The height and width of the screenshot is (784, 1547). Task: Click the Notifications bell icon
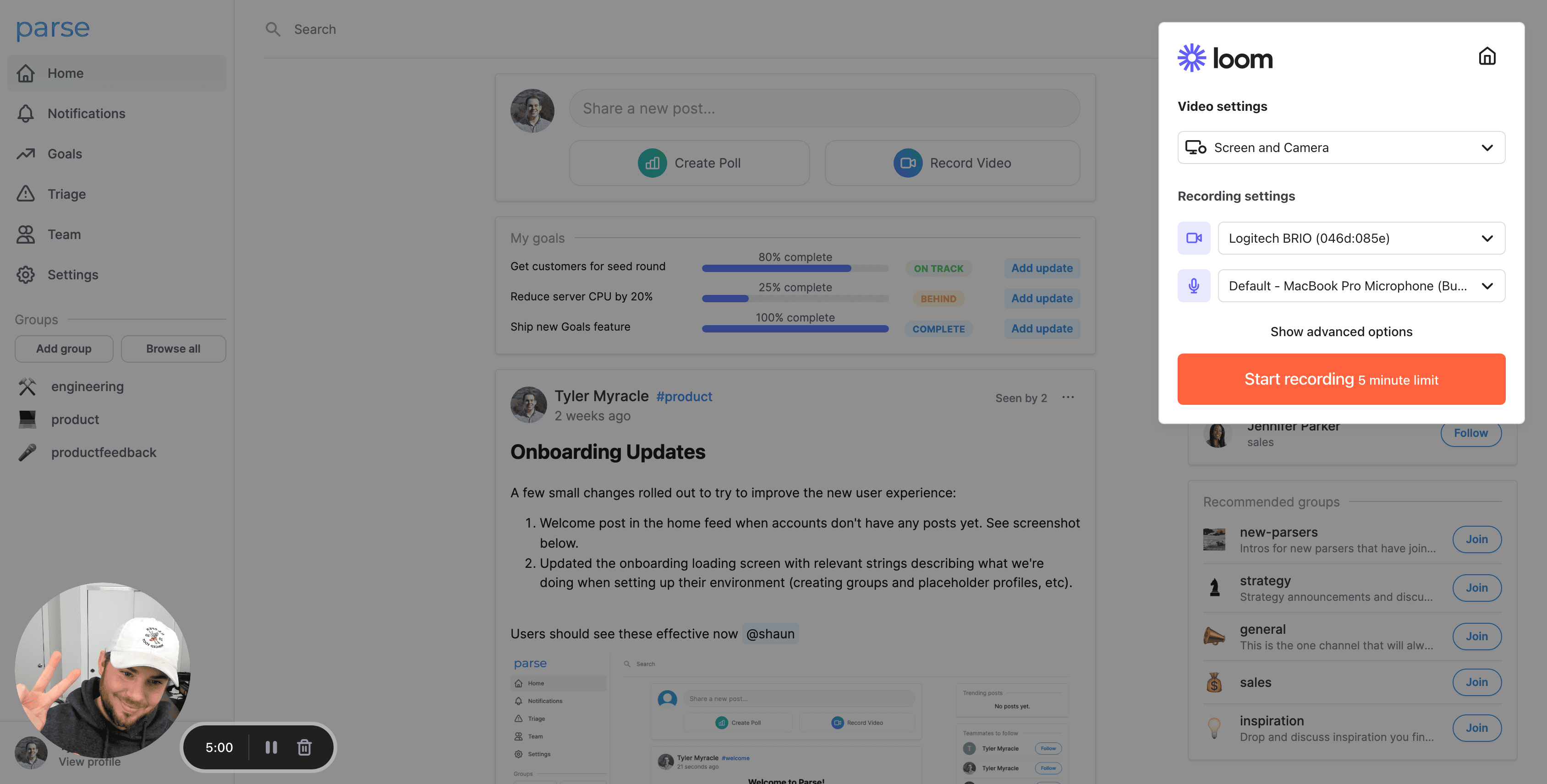(25, 114)
